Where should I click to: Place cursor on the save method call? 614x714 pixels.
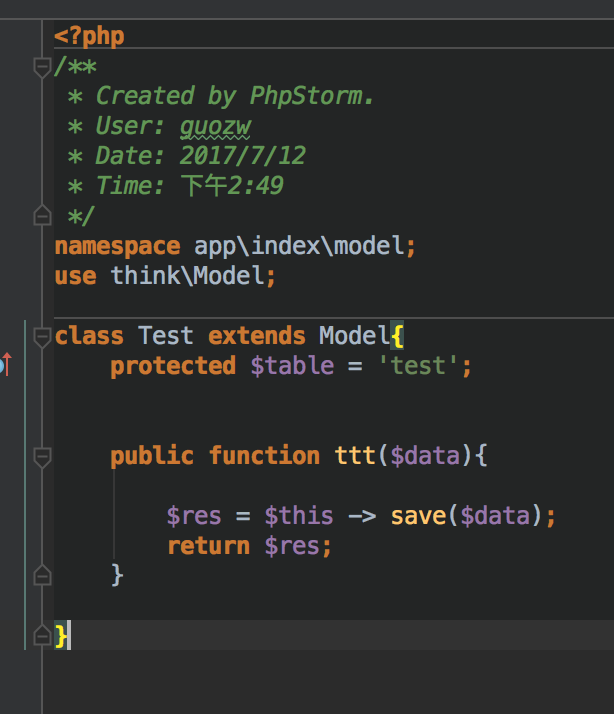coord(417,516)
